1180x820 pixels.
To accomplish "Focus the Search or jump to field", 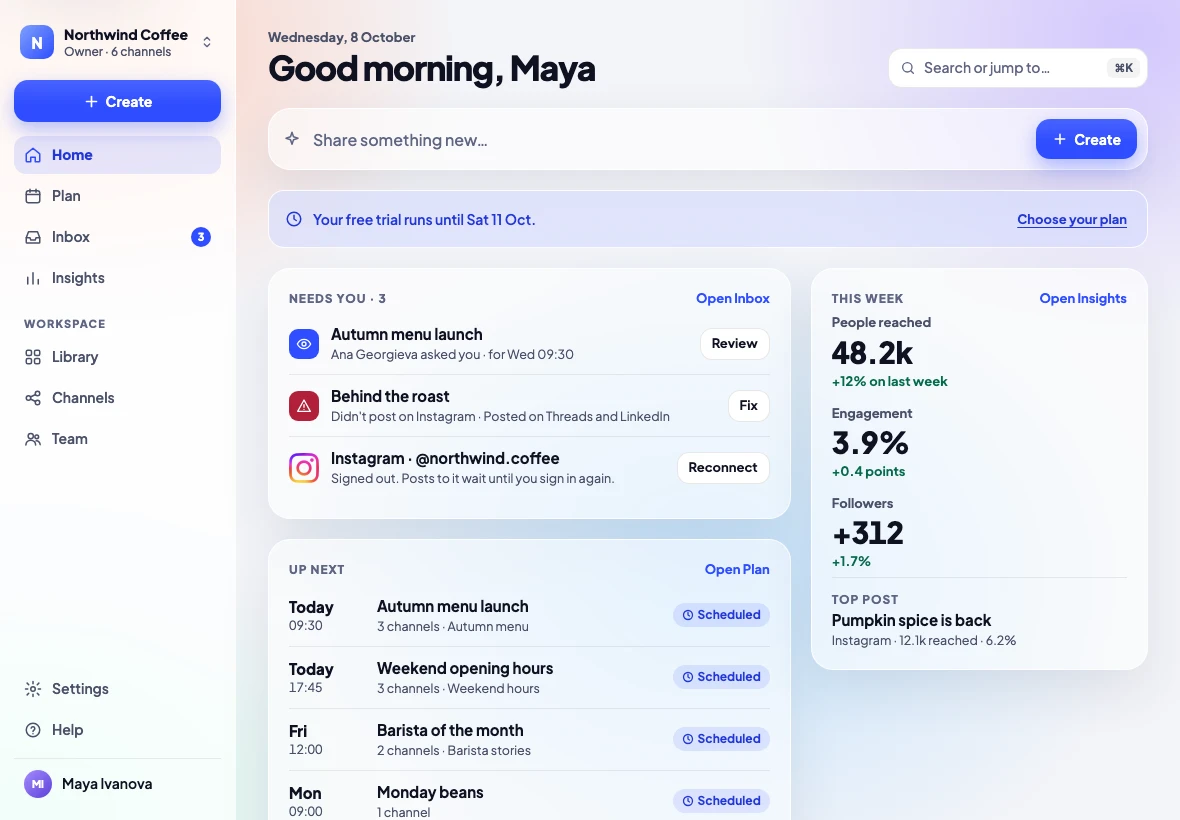I will pyautogui.click(x=1017, y=68).
